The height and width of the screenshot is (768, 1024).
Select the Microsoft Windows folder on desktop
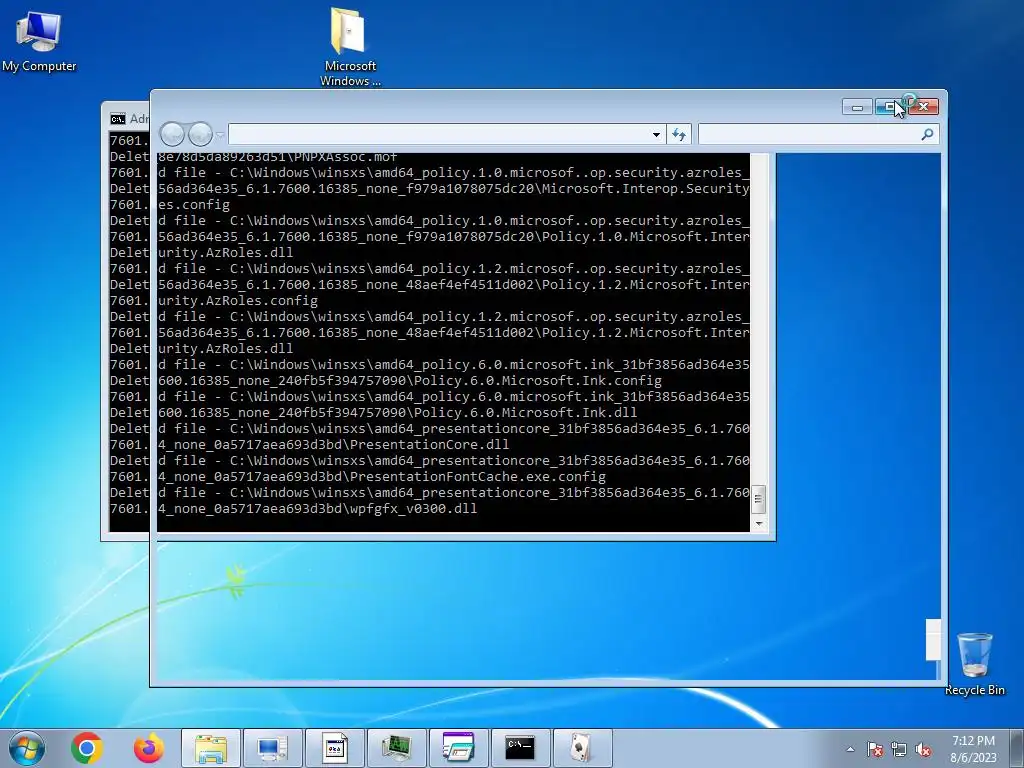tap(350, 47)
